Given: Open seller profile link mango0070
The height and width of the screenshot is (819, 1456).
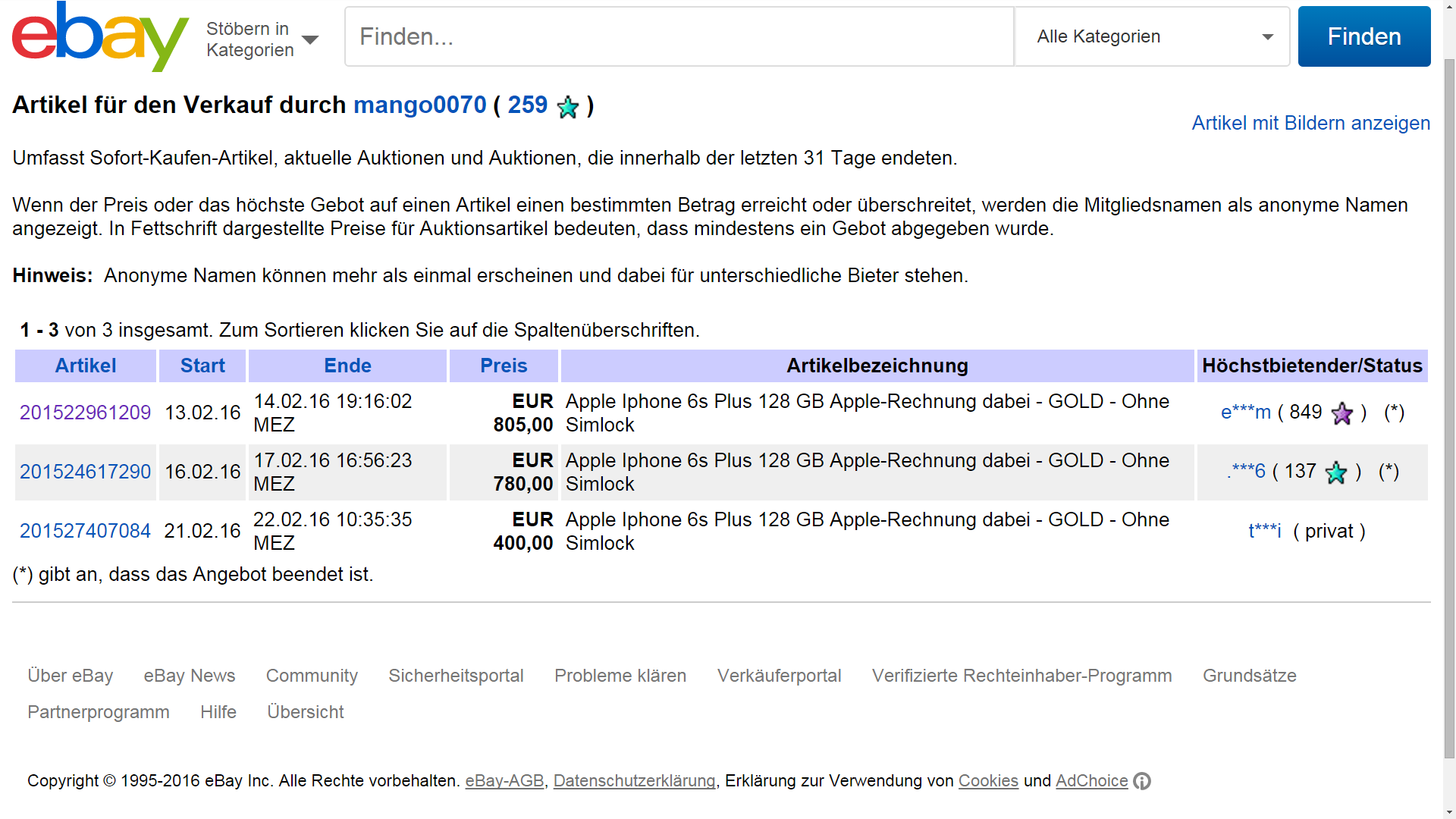Looking at the screenshot, I should click(419, 105).
